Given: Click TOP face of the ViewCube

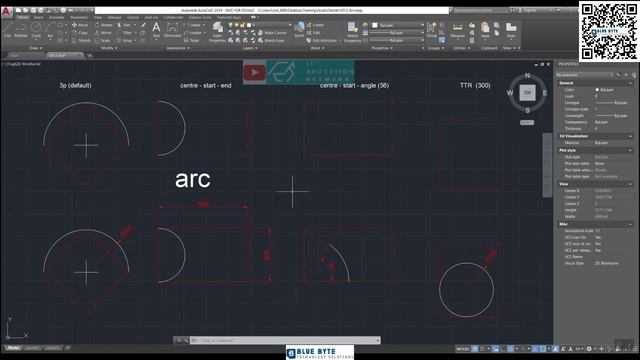Looking at the screenshot, I should 527,93.
